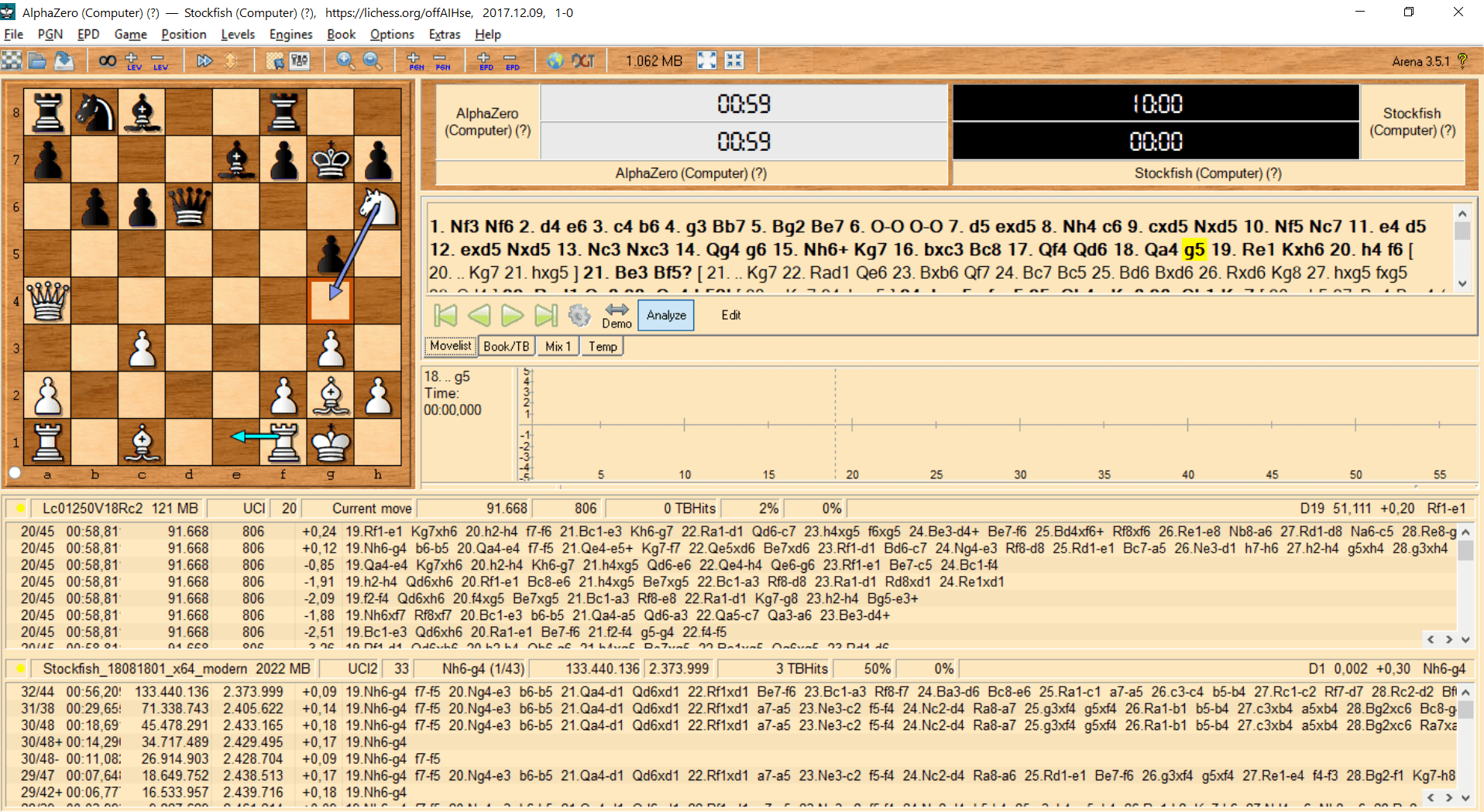Open the engine settings sliders icon
The width and height of the screenshot is (1484, 812).
click(x=300, y=60)
